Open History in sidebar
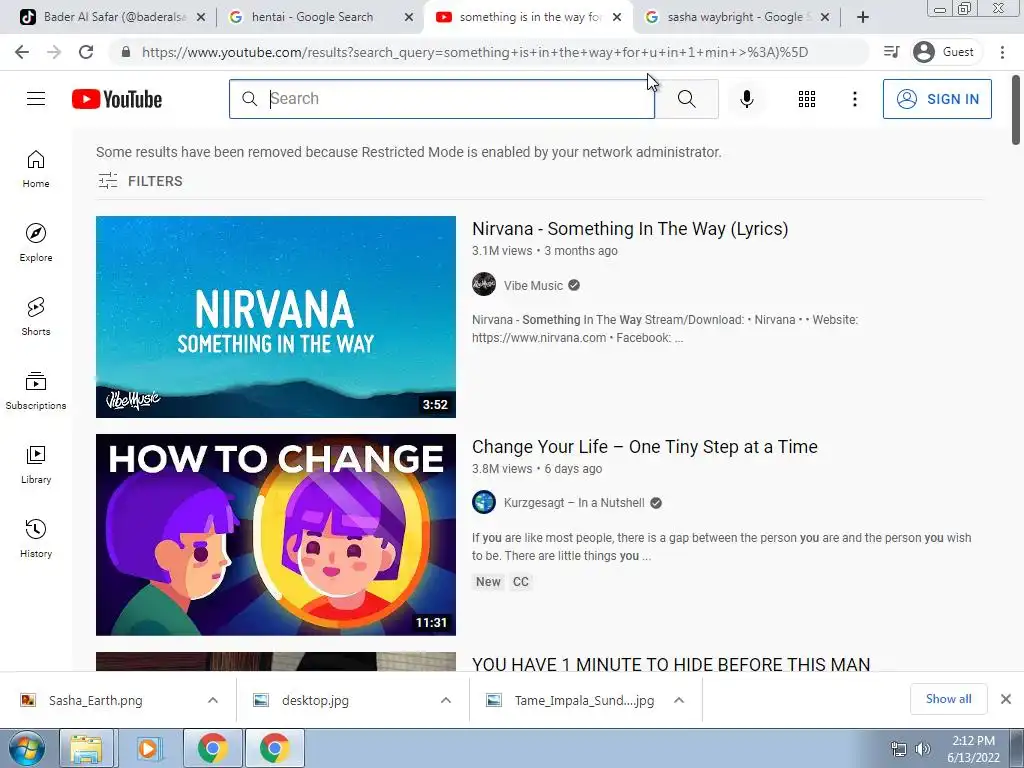The width and height of the screenshot is (1024, 768). 36,539
